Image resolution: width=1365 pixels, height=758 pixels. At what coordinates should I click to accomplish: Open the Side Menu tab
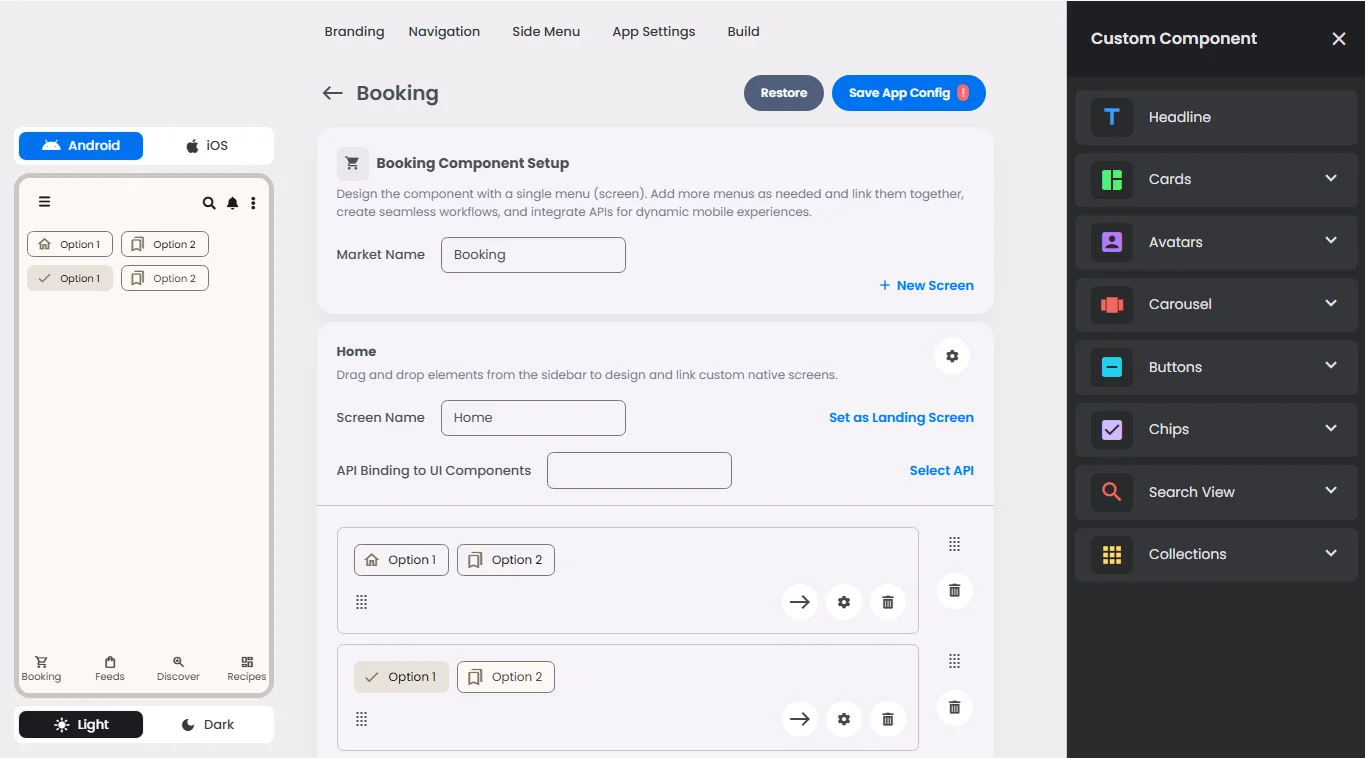click(546, 32)
